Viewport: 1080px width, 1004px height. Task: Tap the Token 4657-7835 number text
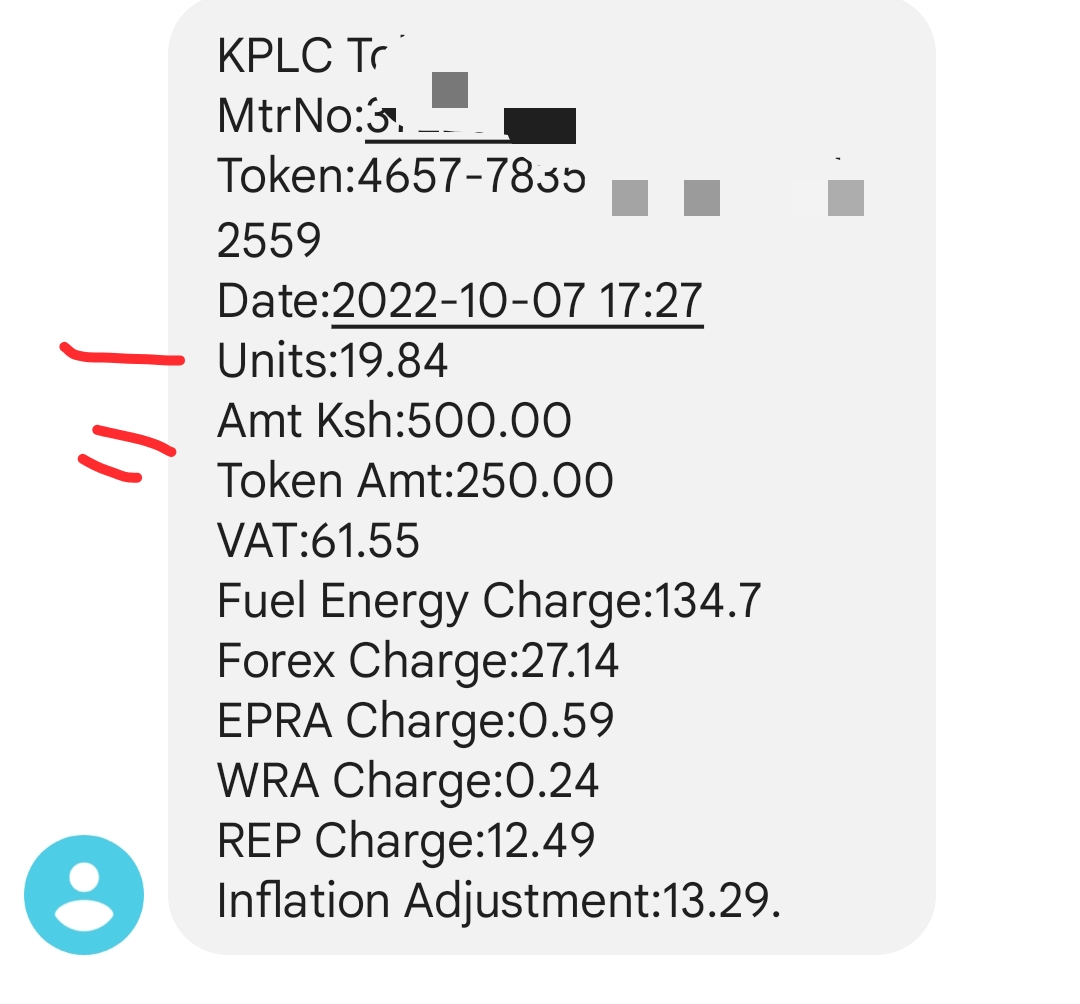pos(401,179)
